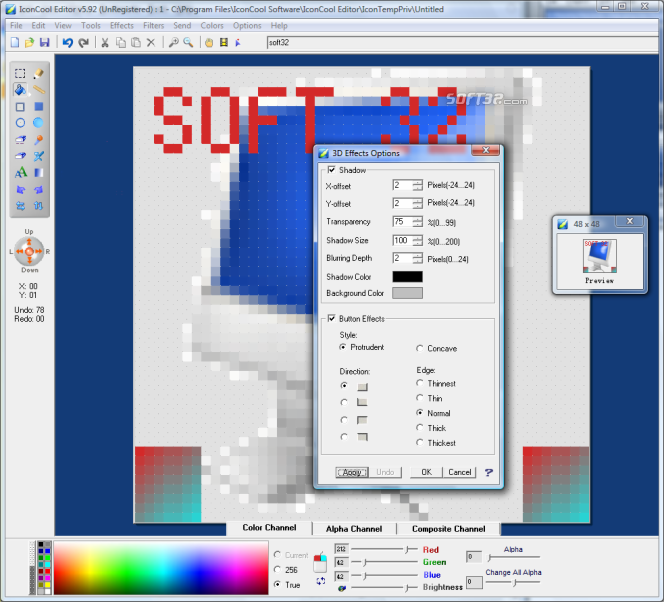Switch to the Composite Channel tab

pyautogui.click(x=449, y=529)
